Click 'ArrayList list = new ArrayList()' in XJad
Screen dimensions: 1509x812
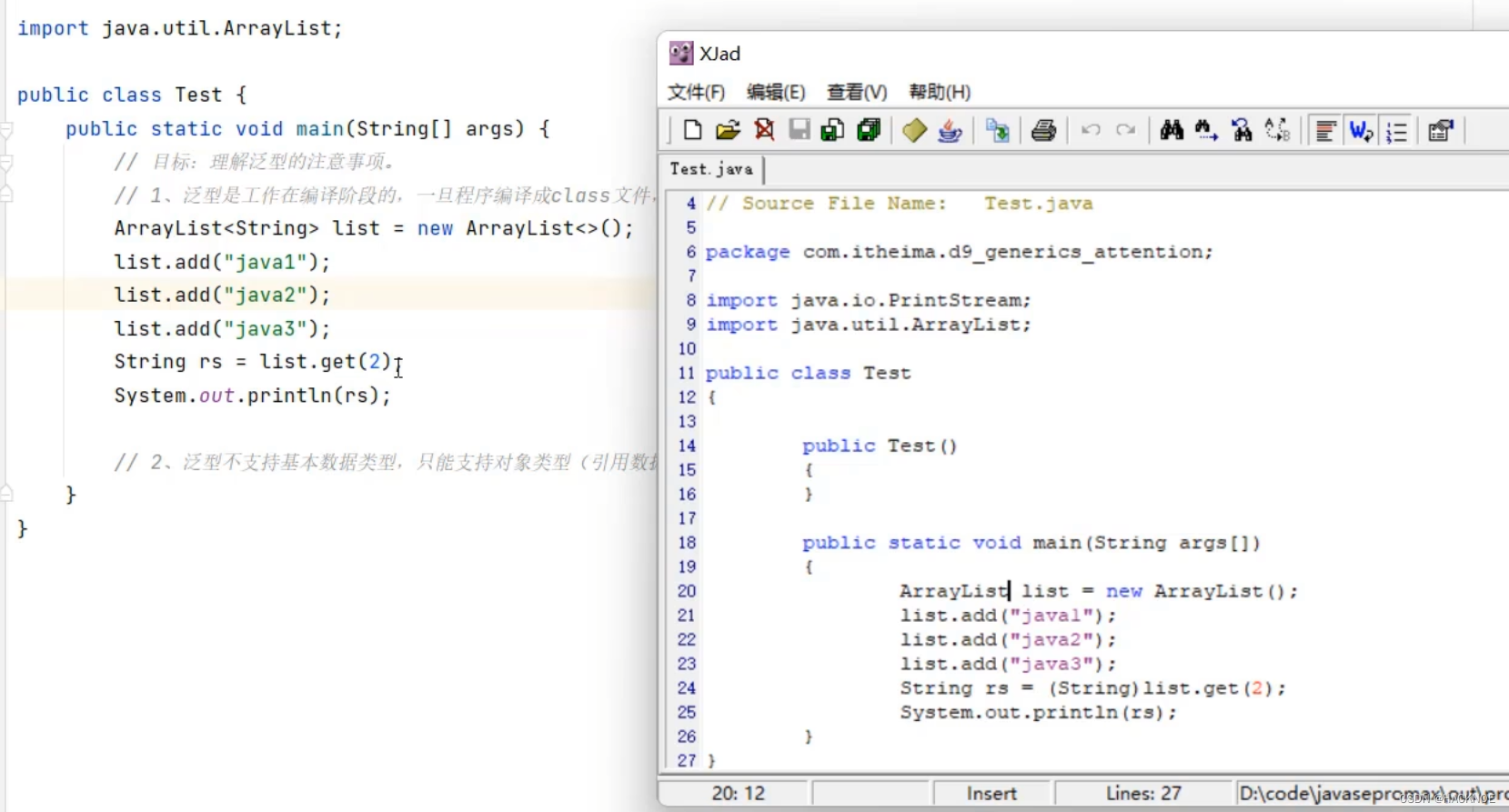click(1099, 591)
